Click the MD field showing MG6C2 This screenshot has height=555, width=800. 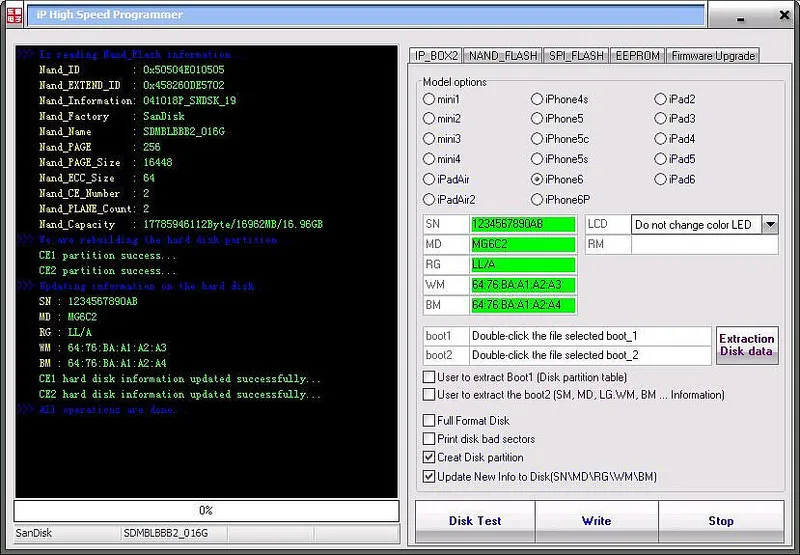click(523, 244)
